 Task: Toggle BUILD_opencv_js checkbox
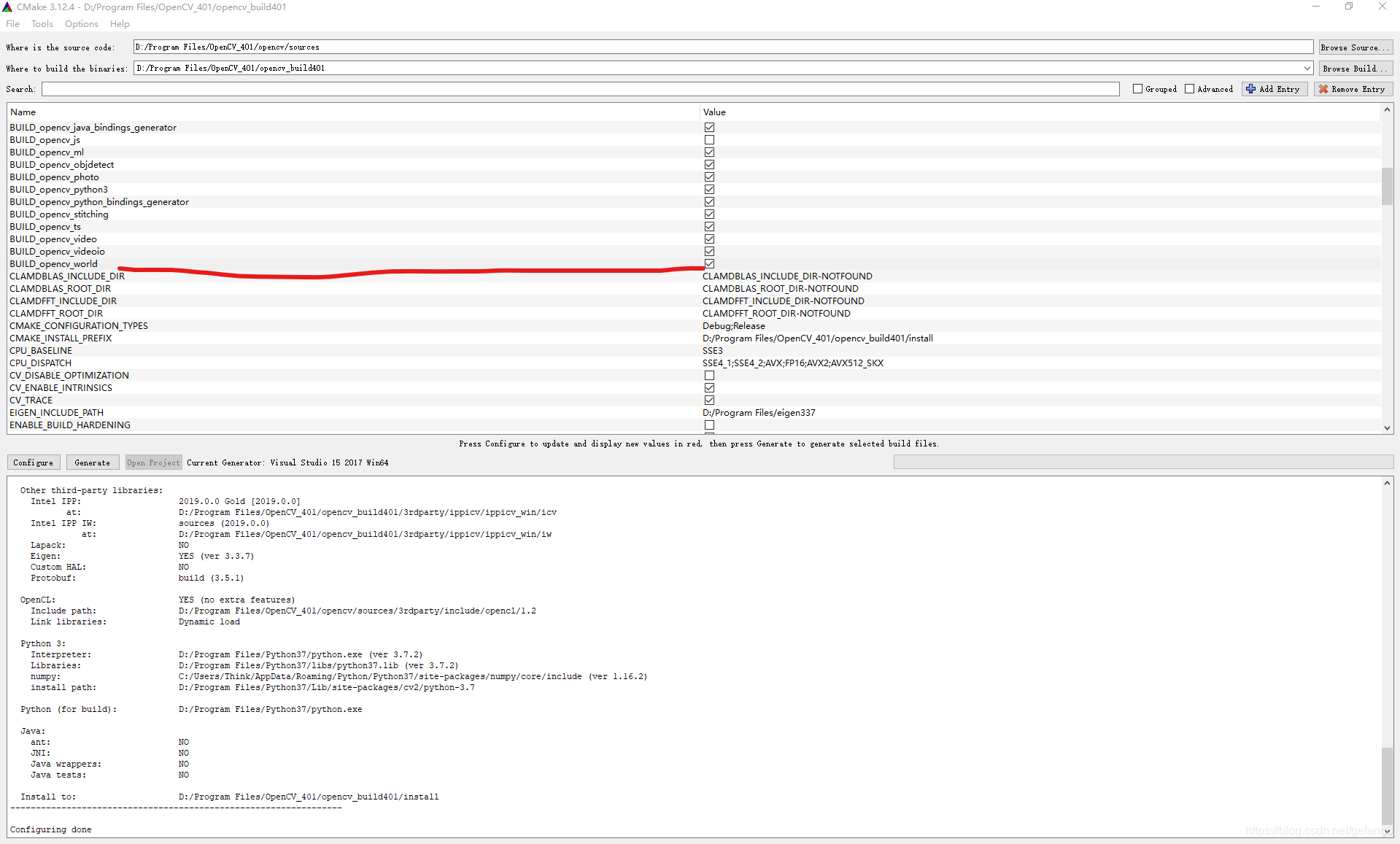[x=709, y=140]
